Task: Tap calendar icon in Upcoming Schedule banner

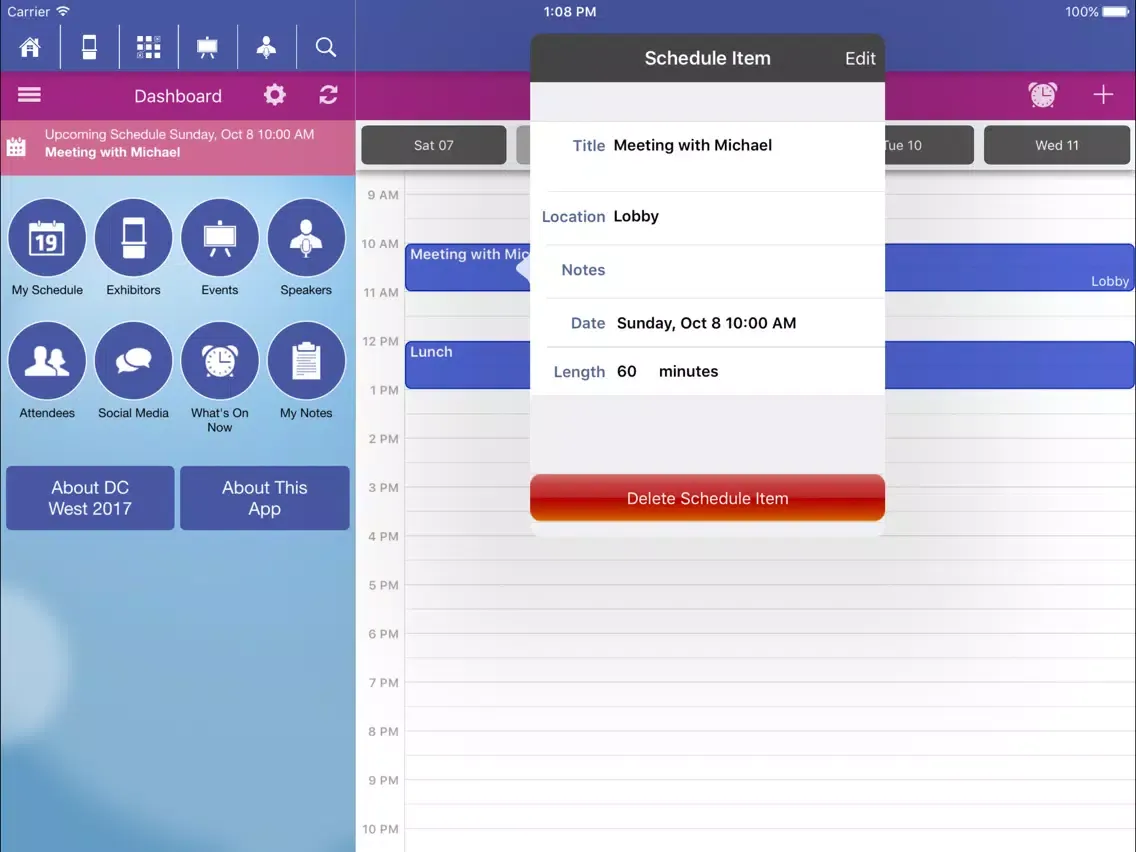Action: tap(16, 147)
